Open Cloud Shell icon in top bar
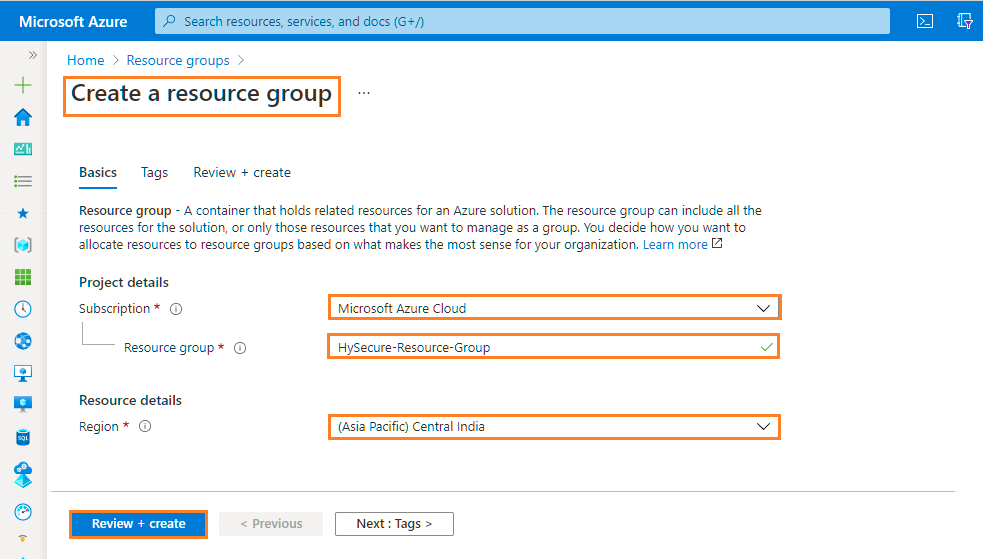This screenshot has height=560, width=983. click(x=925, y=21)
